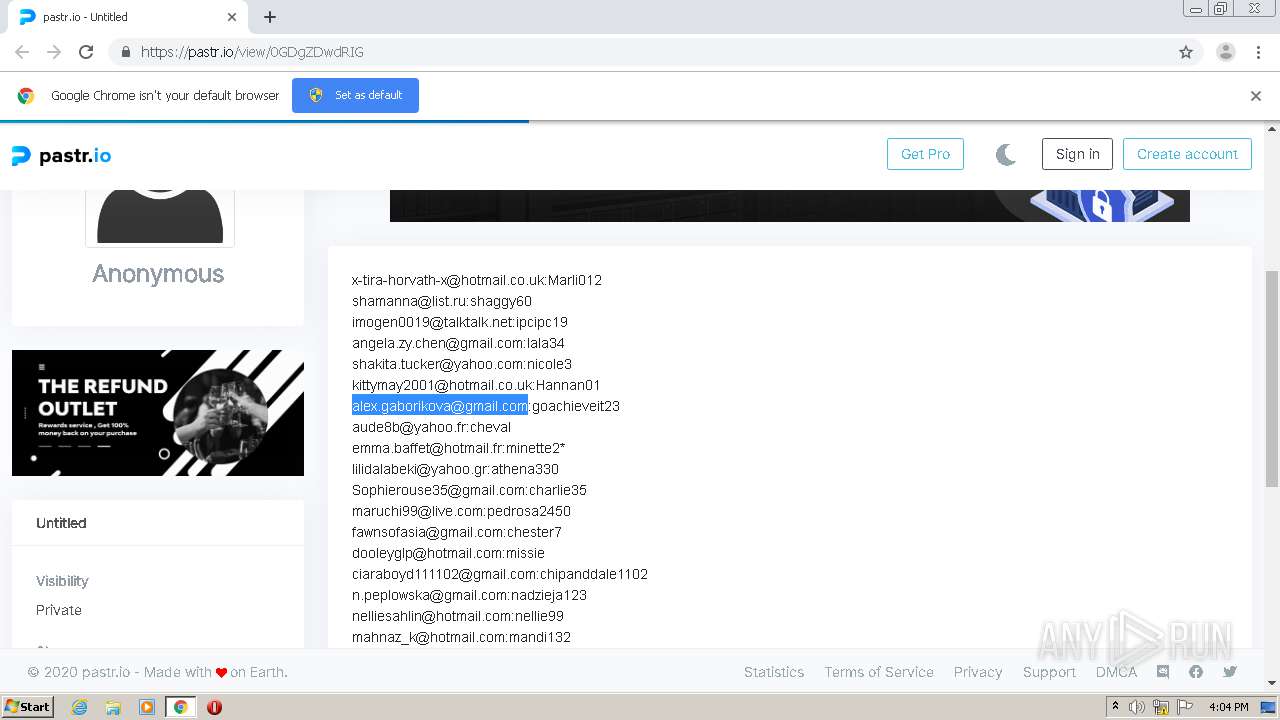
Task: Open Action Center flag icon
Action: (1185, 707)
